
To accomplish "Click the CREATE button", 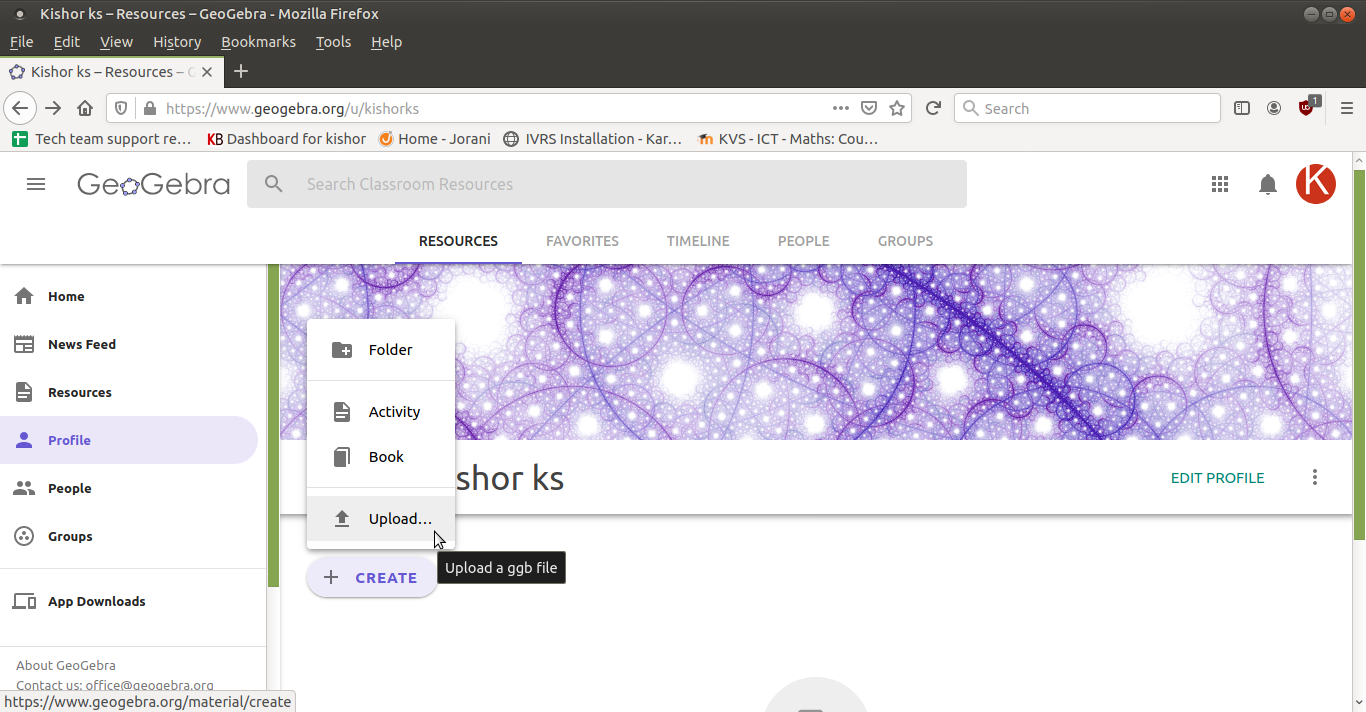I will click(x=372, y=578).
